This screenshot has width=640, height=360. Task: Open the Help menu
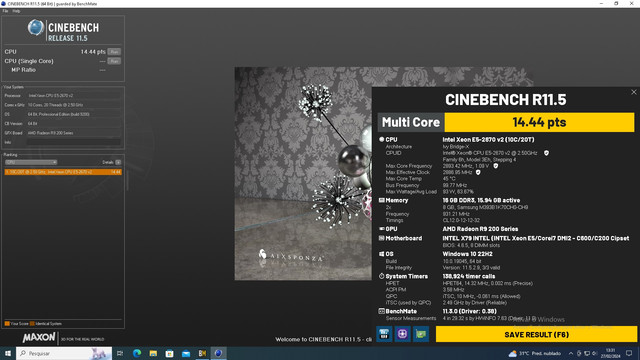click(16, 11)
